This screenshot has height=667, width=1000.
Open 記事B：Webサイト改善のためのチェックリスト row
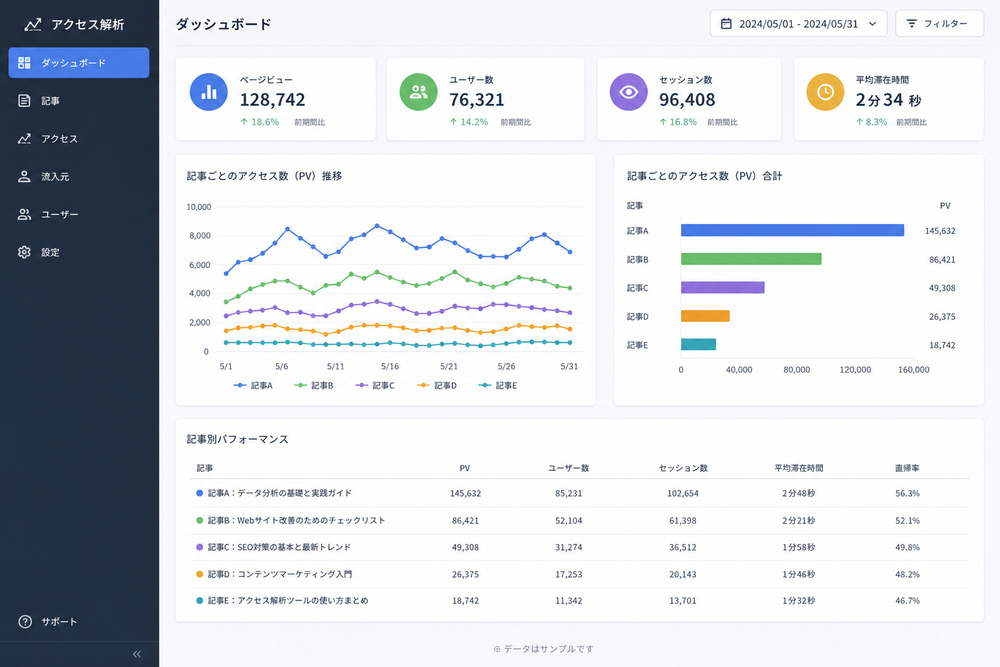(x=579, y=520)
